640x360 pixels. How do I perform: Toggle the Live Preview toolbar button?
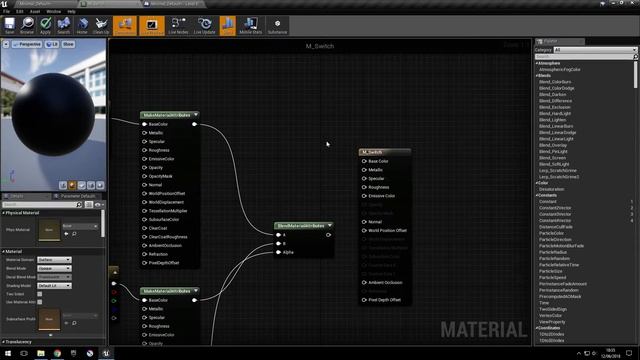pos(152,25)
